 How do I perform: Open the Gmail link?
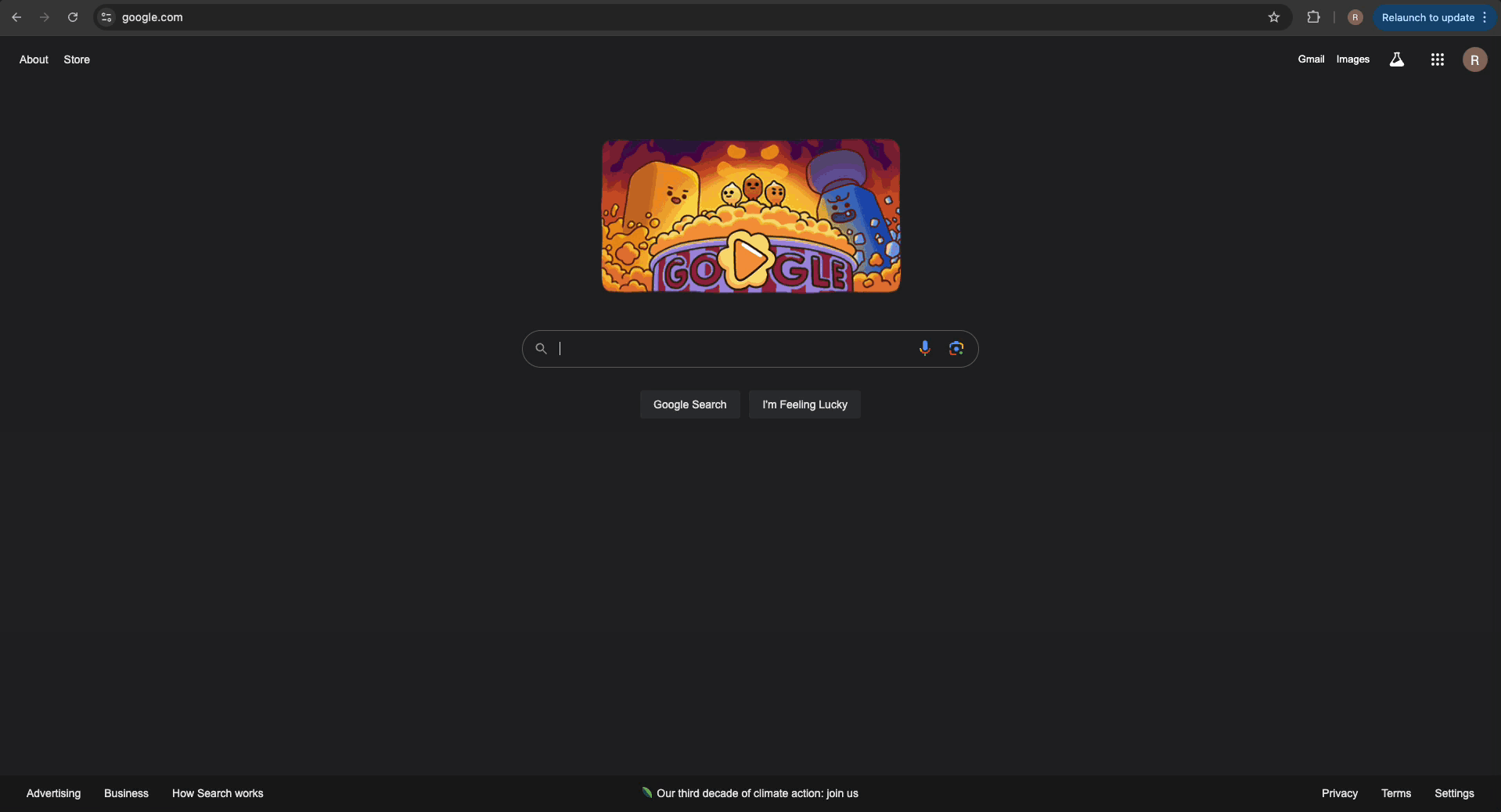1311,59
